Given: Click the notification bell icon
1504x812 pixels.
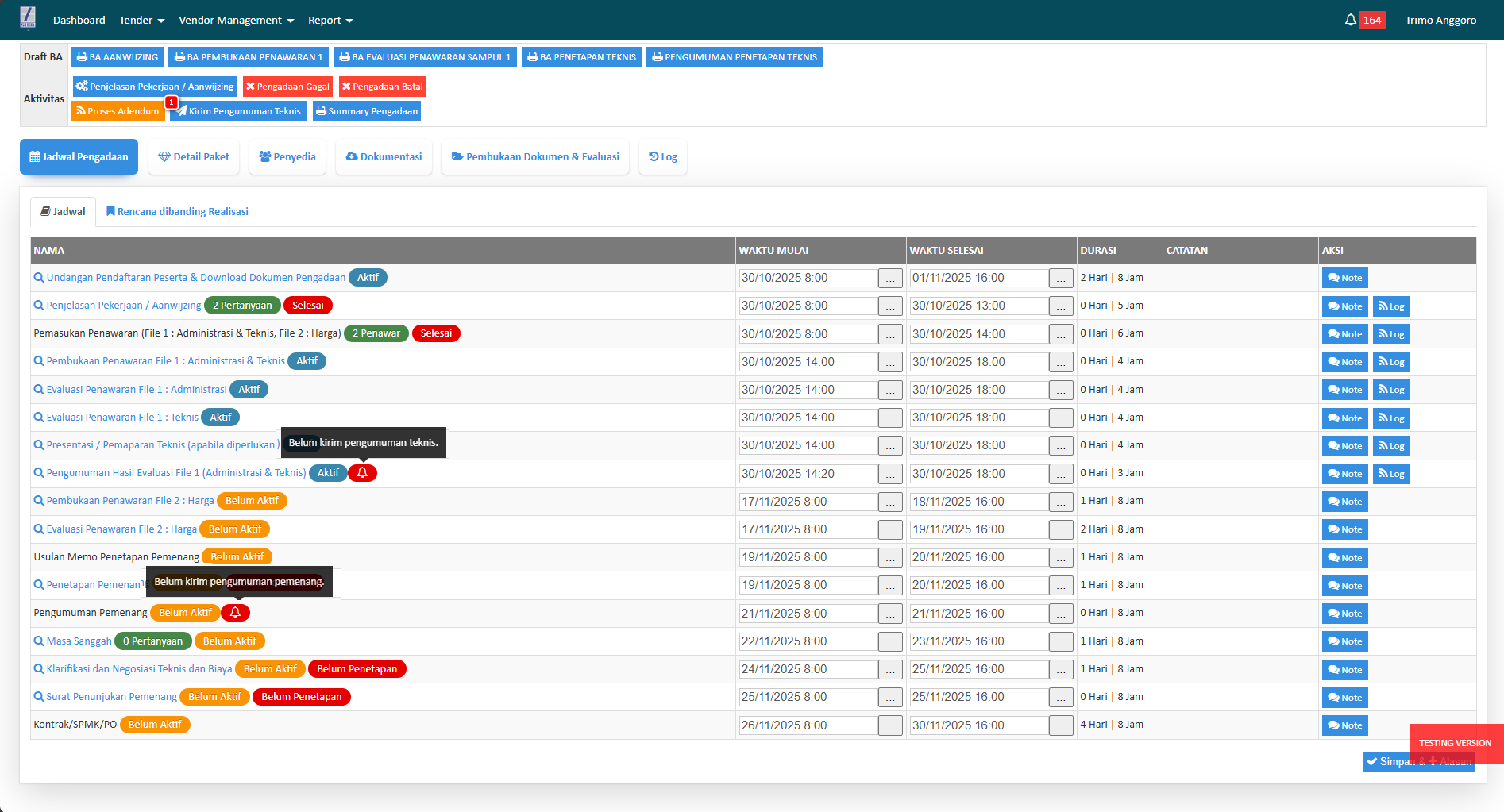Looking at the screenshot, I should click(1350, 20).
